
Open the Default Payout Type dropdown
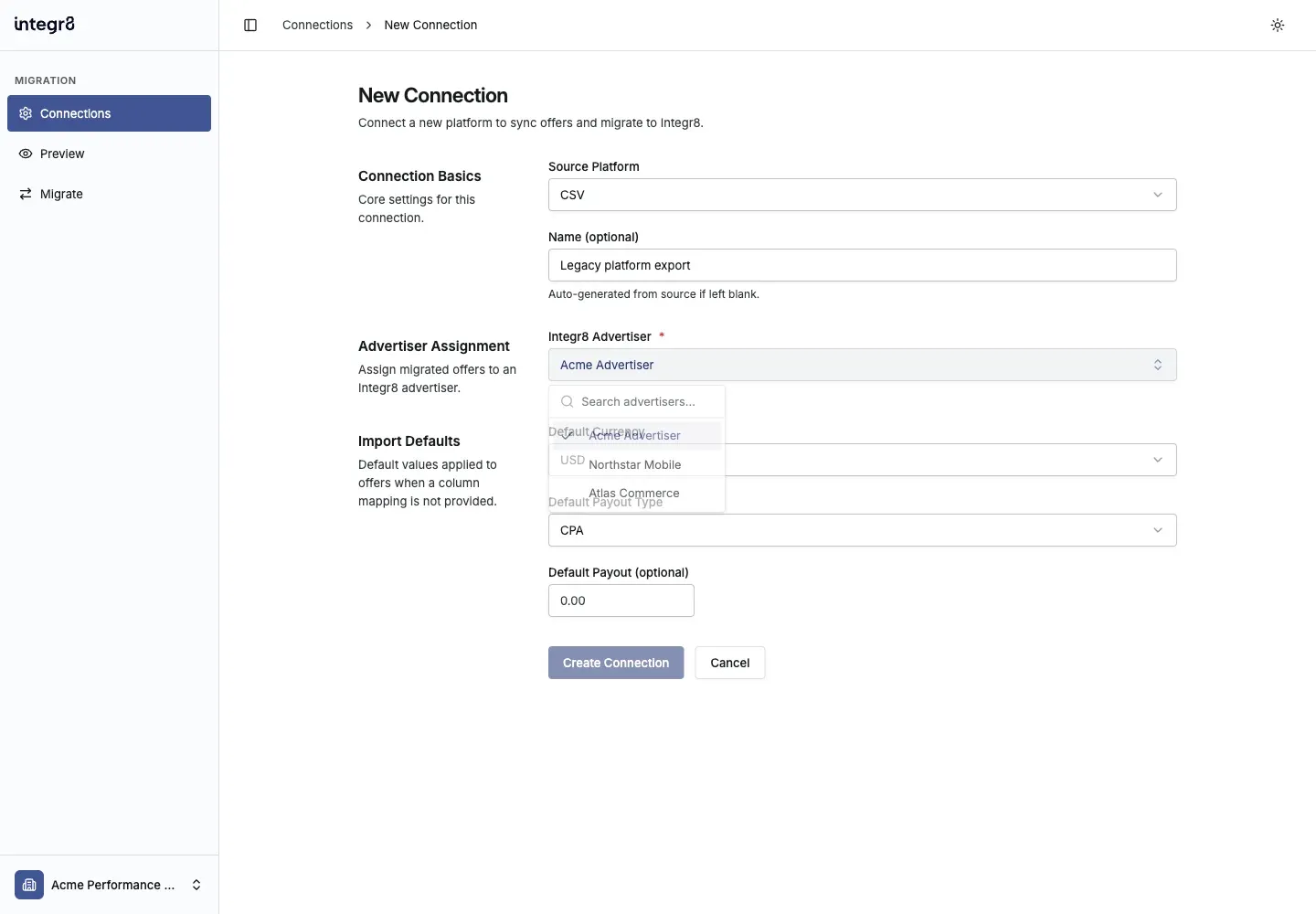click(862, 530)
